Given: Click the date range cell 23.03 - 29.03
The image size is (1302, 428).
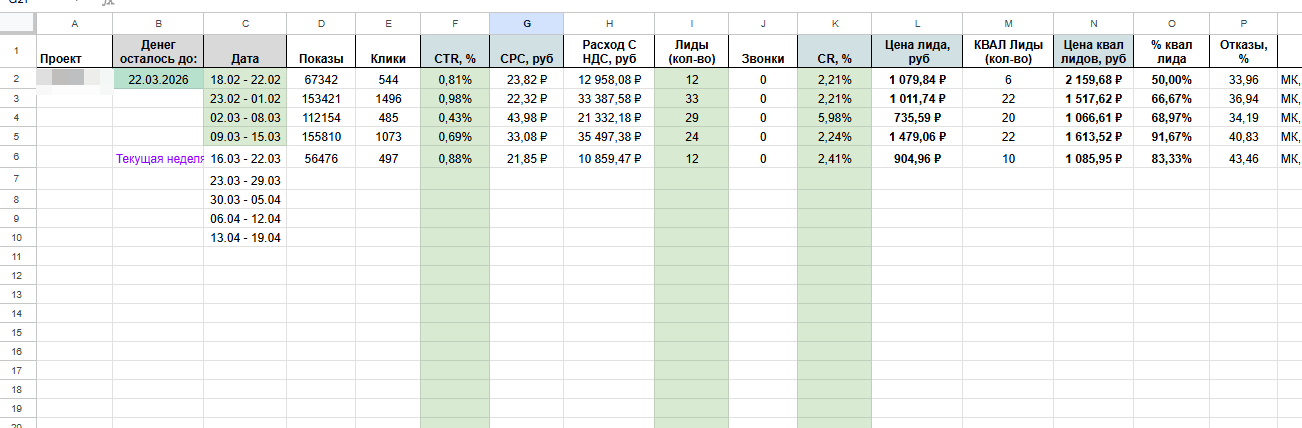Looking at the screenshot, I should point(244,181).
